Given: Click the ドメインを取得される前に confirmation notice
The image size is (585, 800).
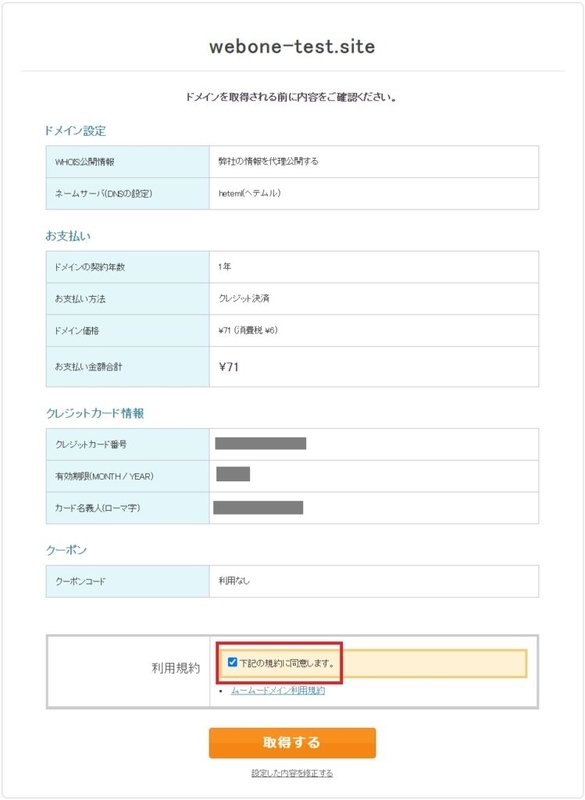Looking at the screenshot, I should [x=292, y=97].
